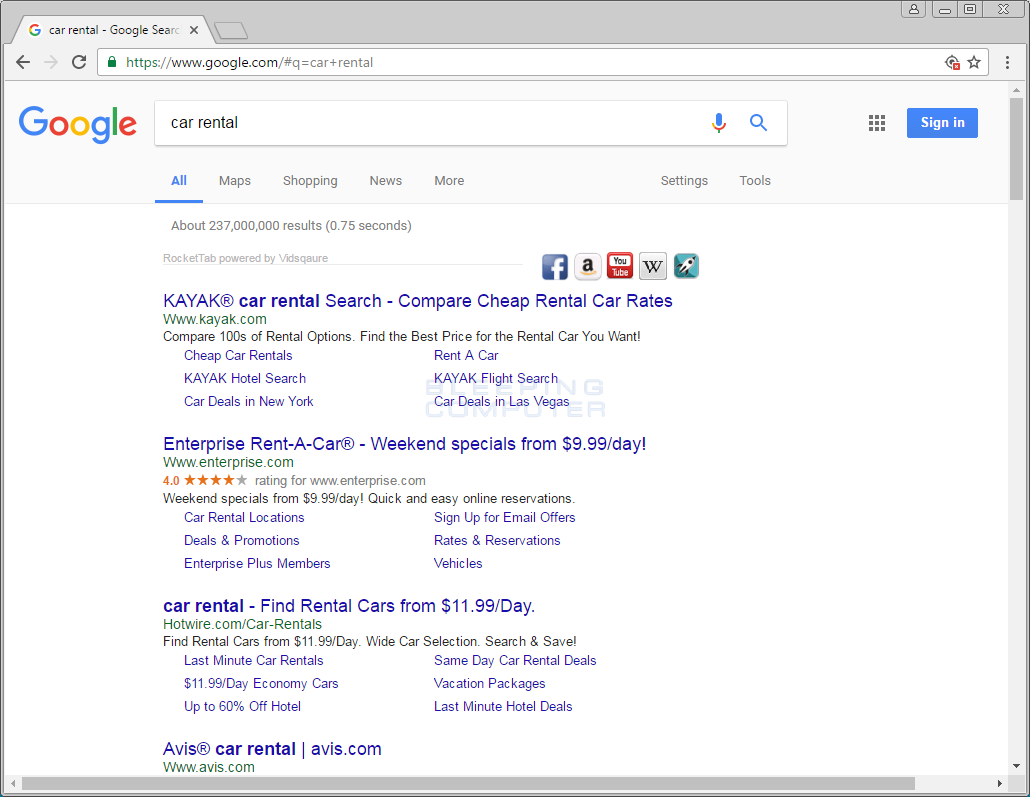Open the Enterprise Rent-A-Car result title

(405, 444)
